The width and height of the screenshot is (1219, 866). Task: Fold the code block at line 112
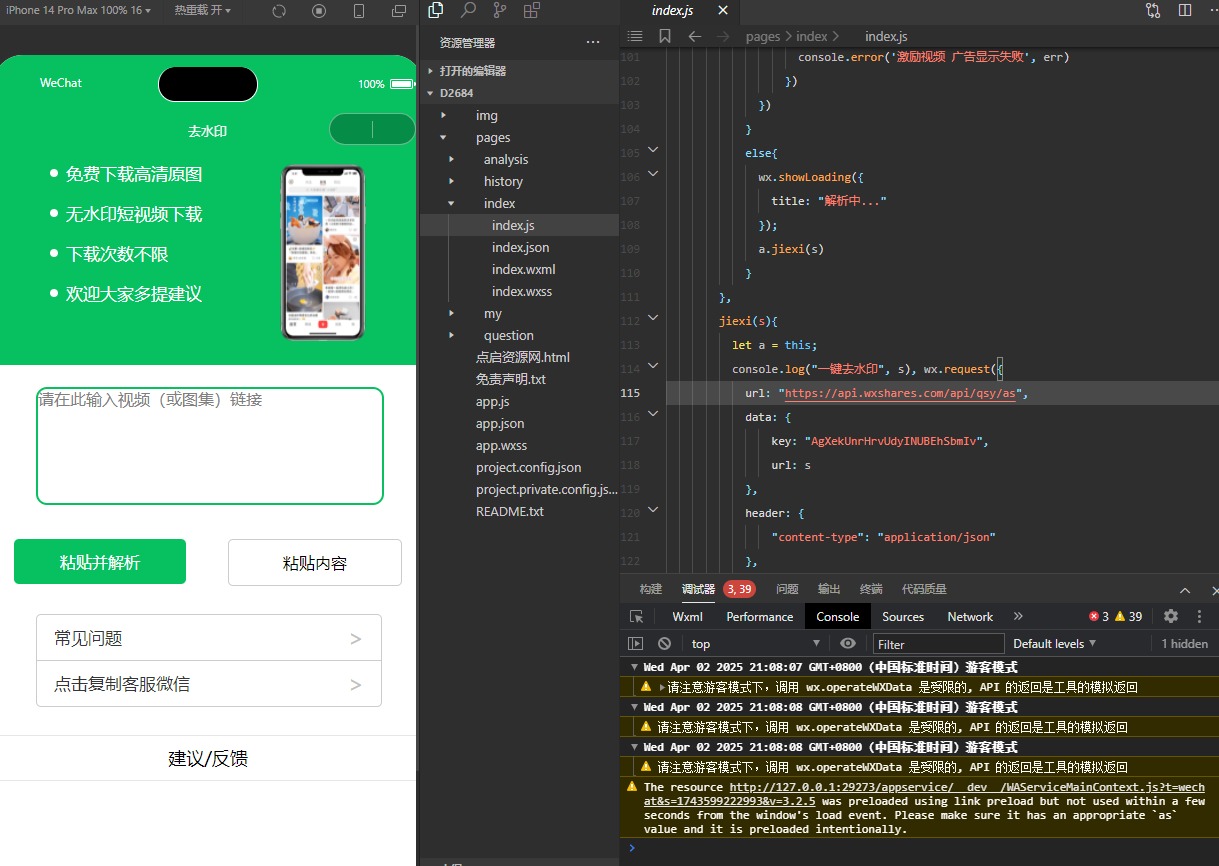point(653,319)
